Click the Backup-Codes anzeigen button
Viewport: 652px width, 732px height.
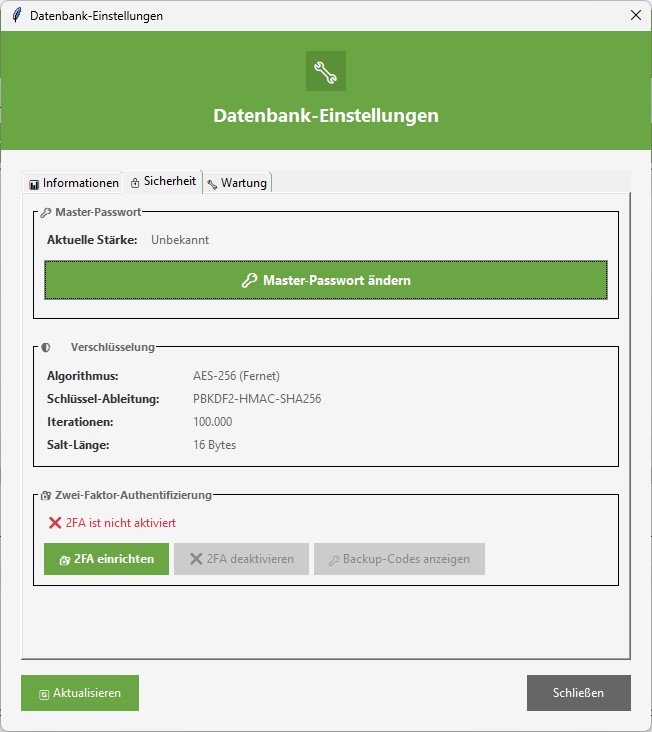[x=400, y=559]
